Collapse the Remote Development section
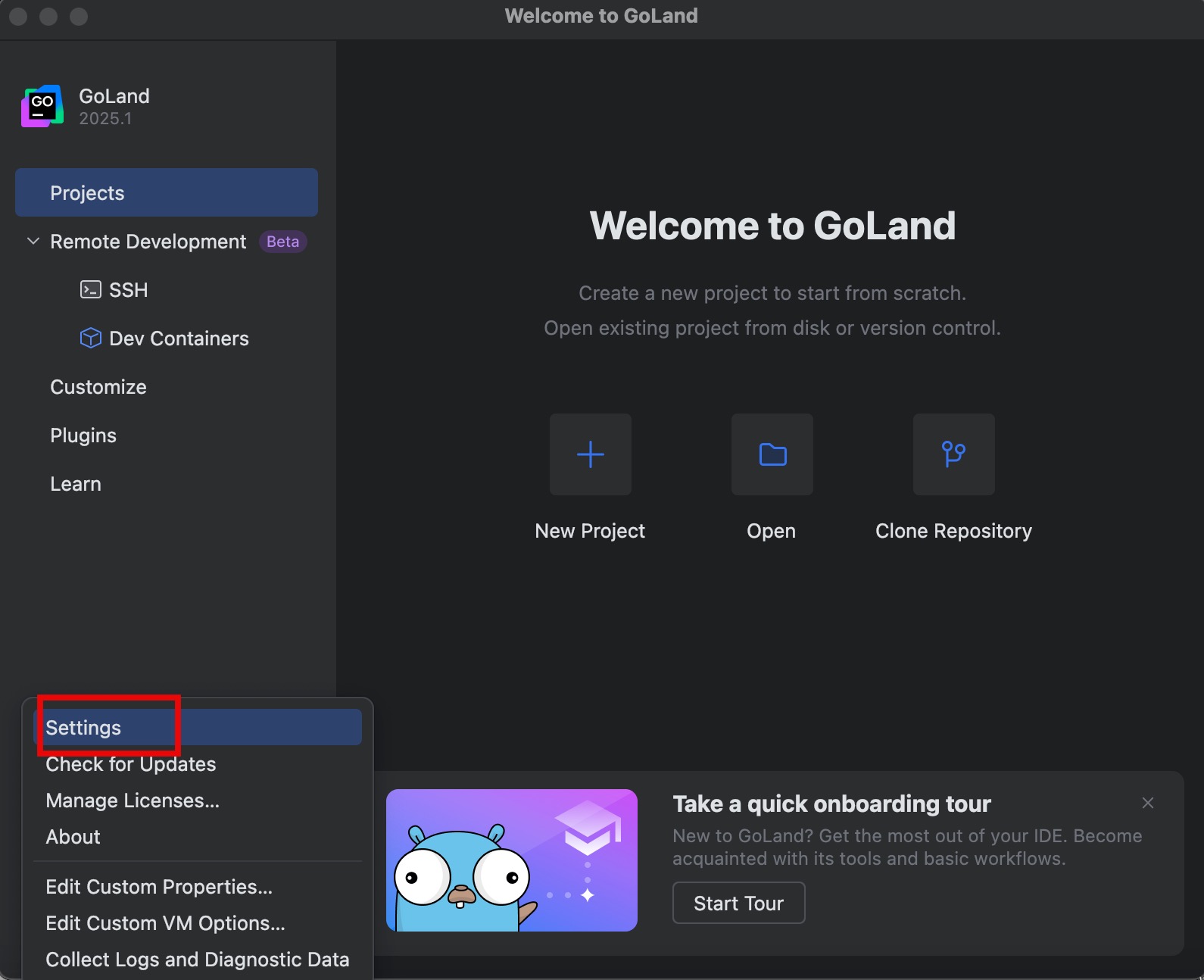 coord(33,242)
